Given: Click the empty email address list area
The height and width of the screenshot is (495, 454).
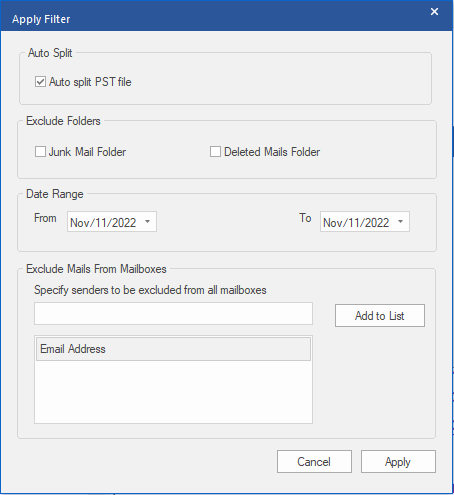Looking at the screenshot, I should [x=173, y=392].
